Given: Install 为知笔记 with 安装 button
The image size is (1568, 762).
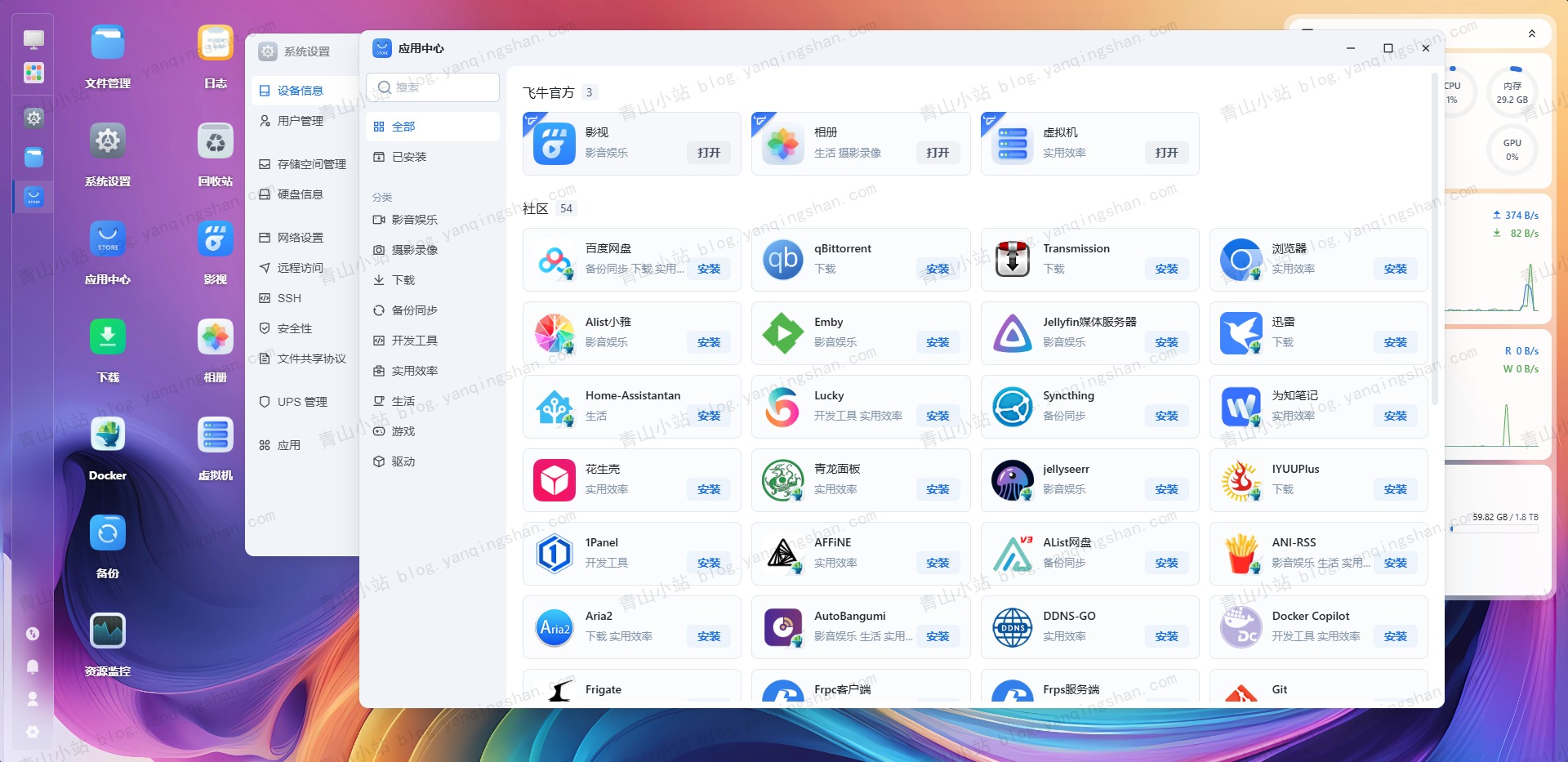Looking at the screenshot, I should (1395, 416).
